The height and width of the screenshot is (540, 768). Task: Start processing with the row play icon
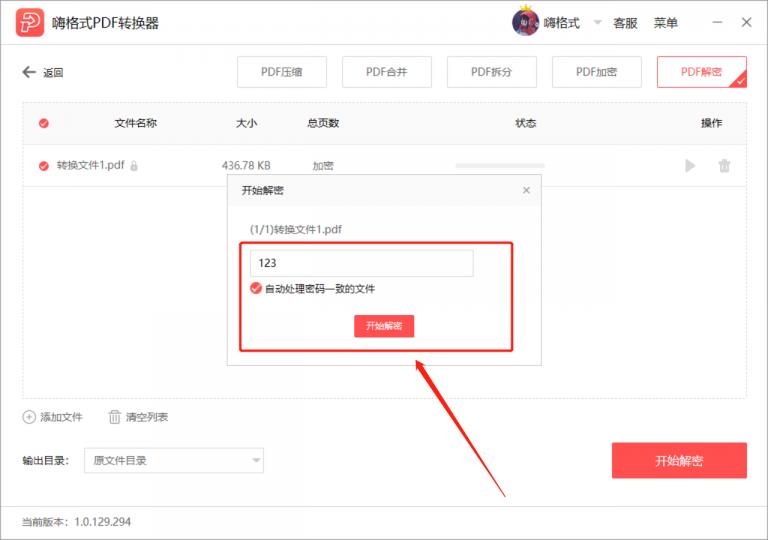[x=690, y=166]
